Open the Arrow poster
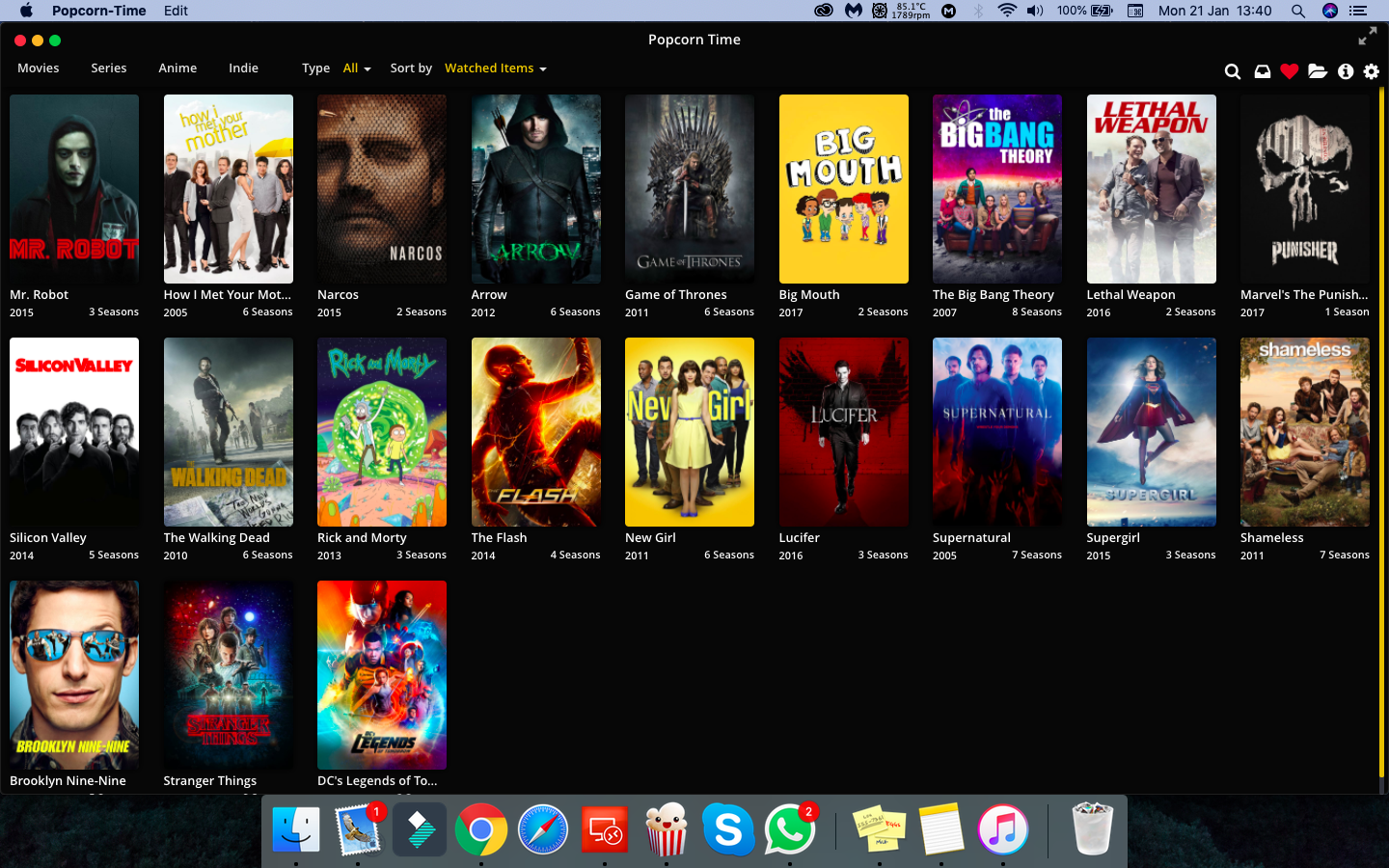This screenshot has width=1389, height=868. tap(536, 189)
